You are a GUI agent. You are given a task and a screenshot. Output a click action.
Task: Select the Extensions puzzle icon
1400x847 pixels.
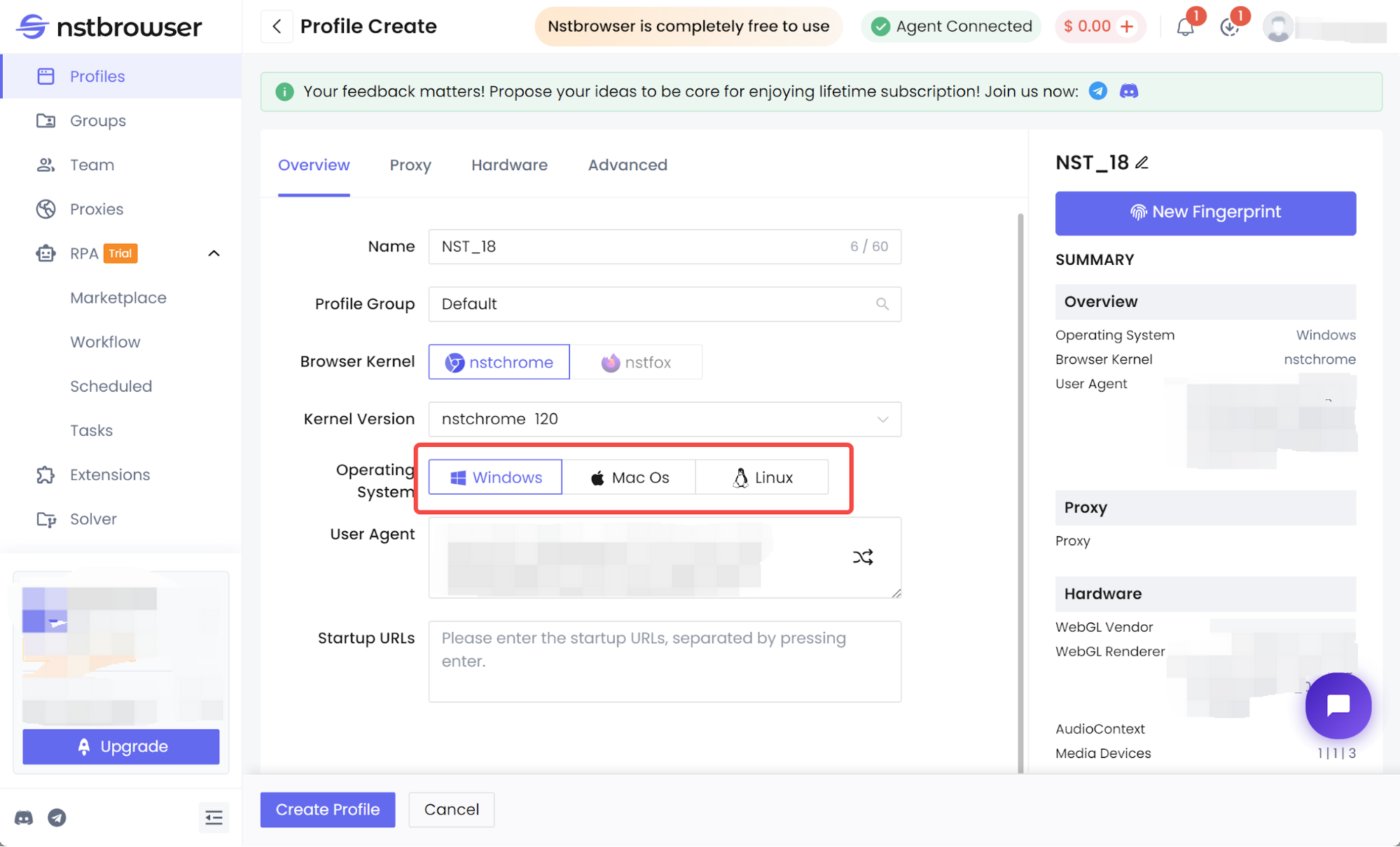(46, 474)
